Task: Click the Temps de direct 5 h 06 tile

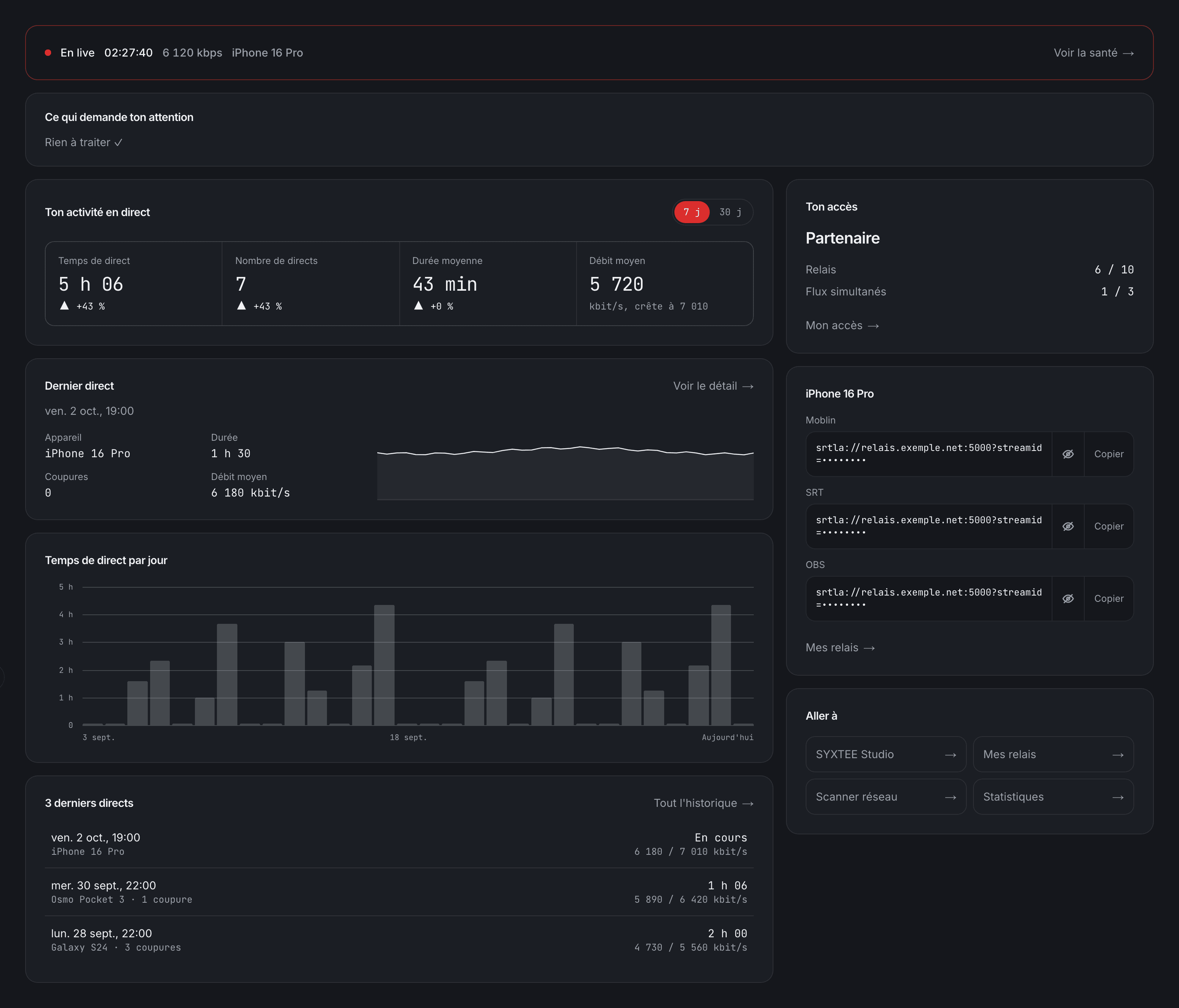Action: [x=134, y=283]
